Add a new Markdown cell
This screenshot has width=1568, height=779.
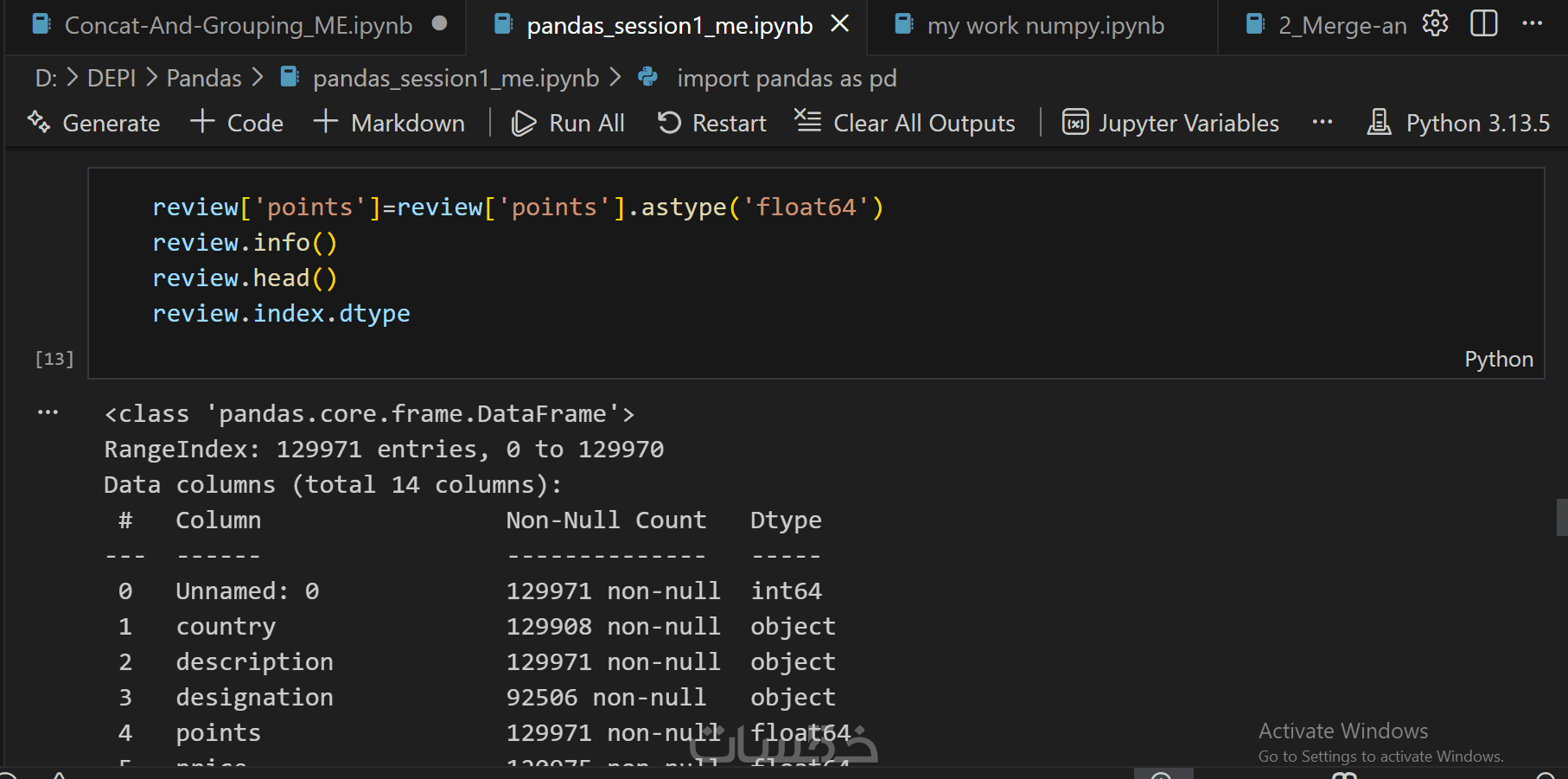pos(389,123)
